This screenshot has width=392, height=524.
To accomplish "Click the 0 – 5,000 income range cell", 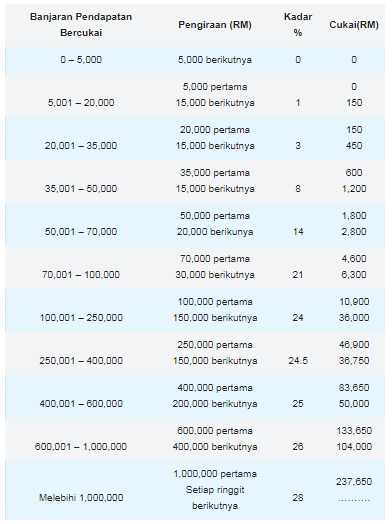I will (x=81, y=60).
